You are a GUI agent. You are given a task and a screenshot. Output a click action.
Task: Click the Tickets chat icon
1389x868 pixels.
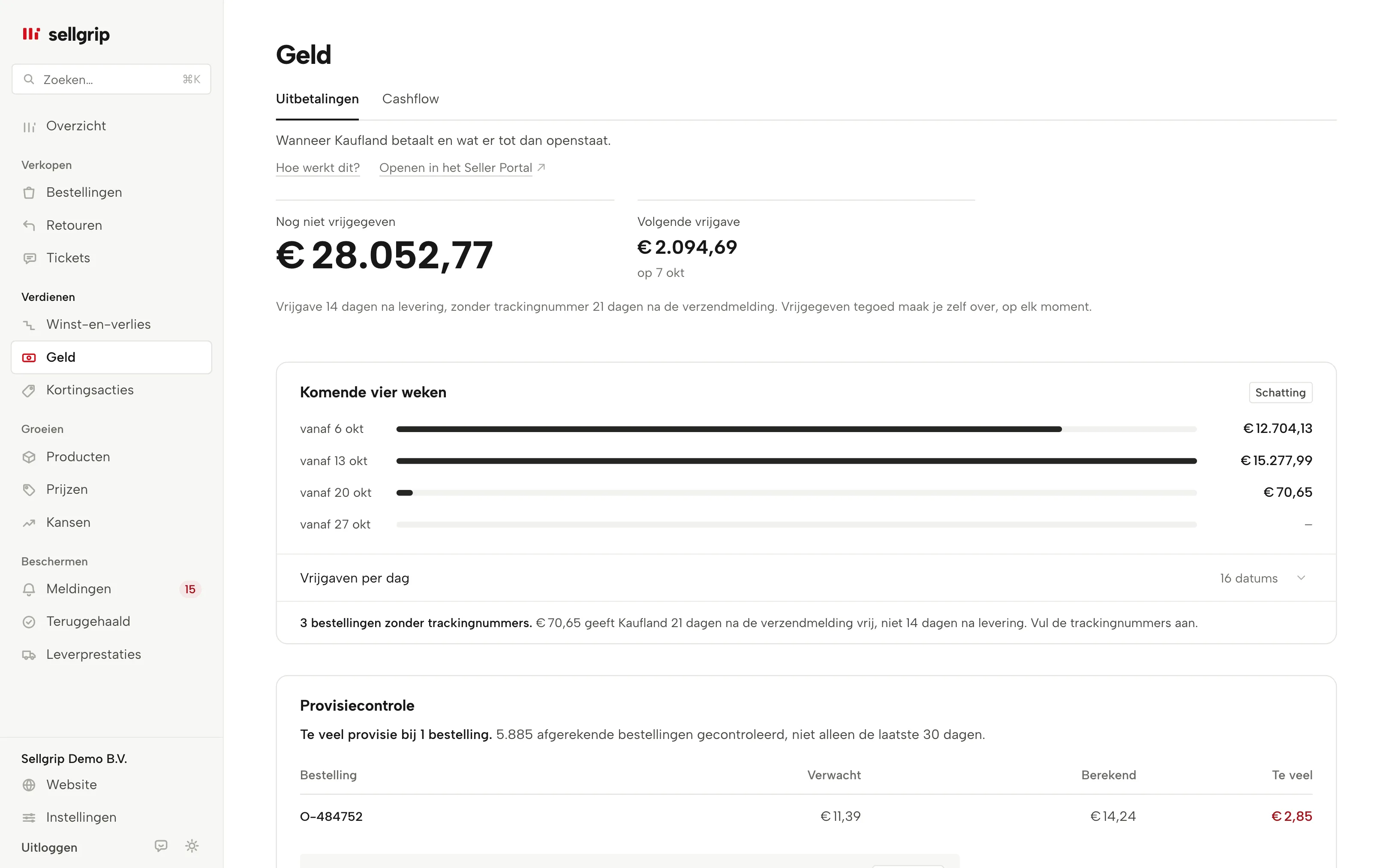click(x=29, y=258)
